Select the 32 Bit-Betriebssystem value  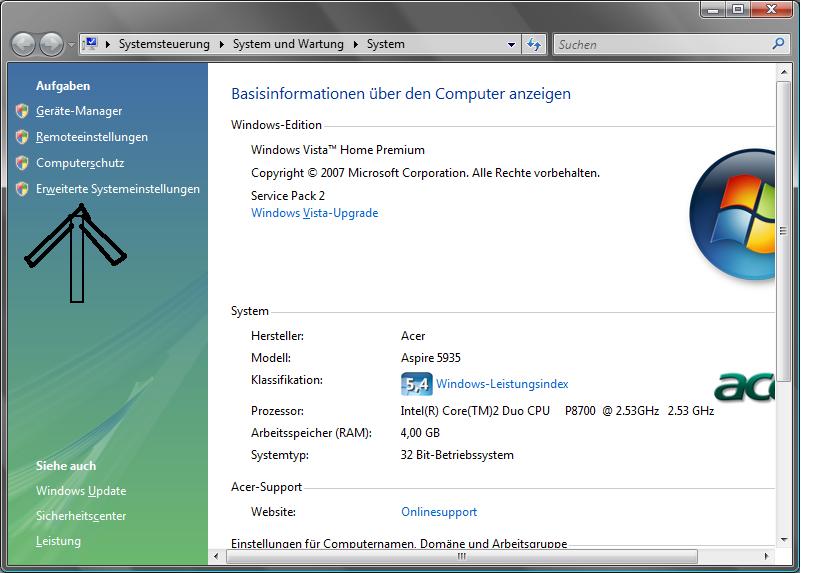[x=457, y=455]
